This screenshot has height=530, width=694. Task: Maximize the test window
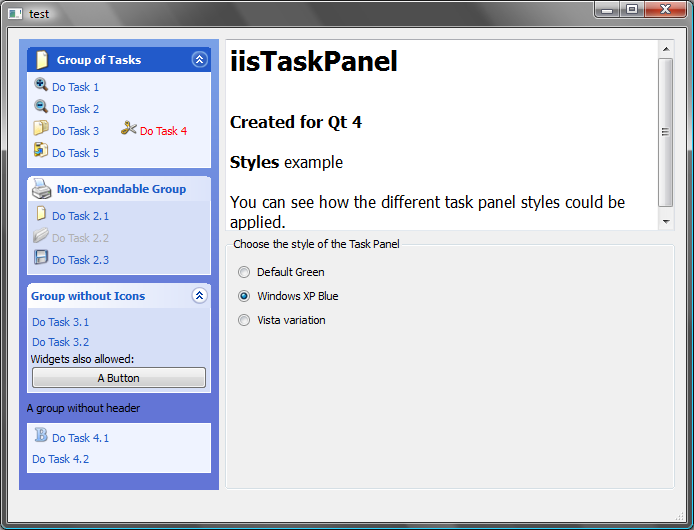click(x=632, y=9)
